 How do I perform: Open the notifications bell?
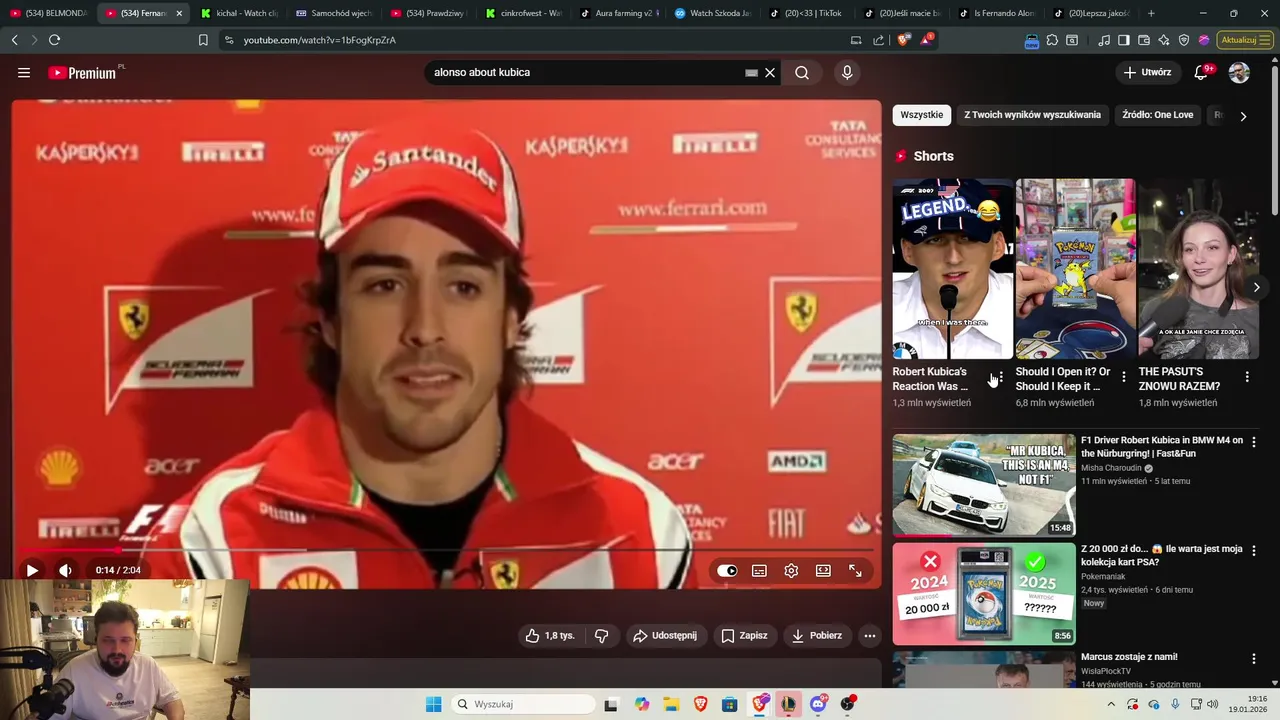click(x=1202, y=72)
